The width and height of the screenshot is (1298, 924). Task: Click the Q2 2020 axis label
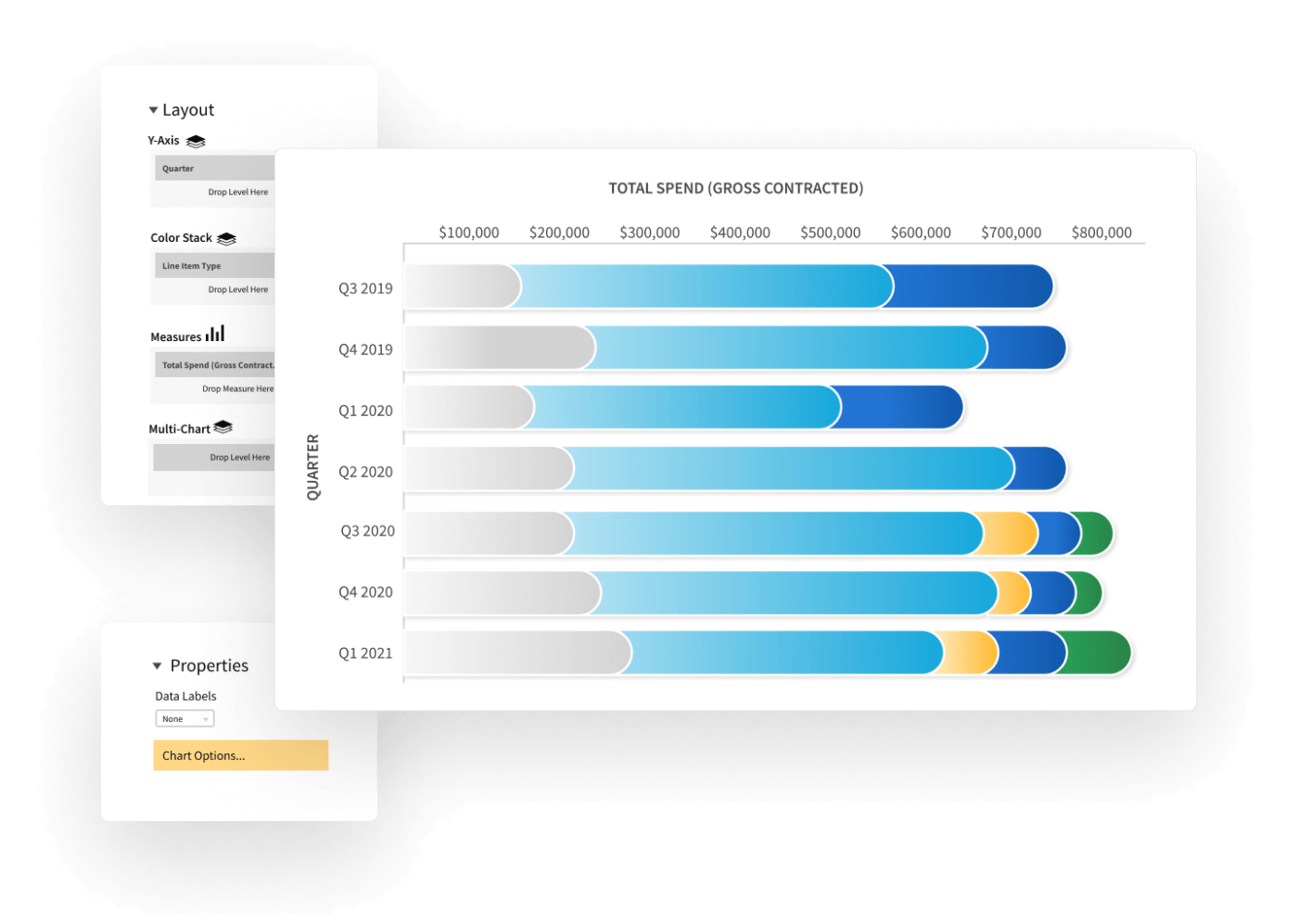click(365, 472)
